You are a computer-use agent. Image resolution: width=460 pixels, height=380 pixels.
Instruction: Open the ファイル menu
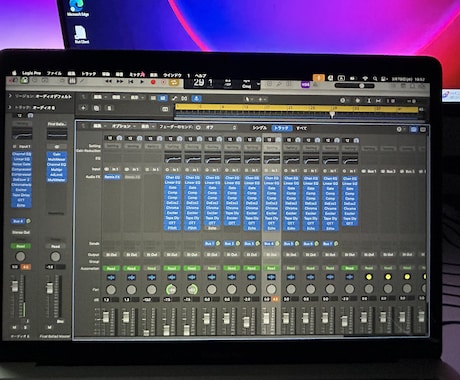click(x=54, y=73)
